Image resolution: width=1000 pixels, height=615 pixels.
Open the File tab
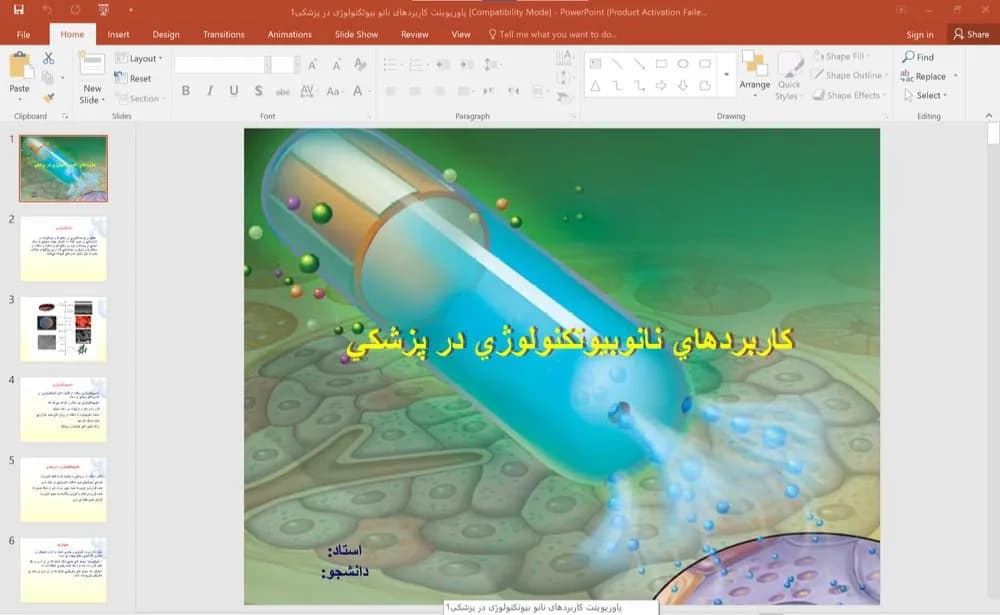point(24,34)
